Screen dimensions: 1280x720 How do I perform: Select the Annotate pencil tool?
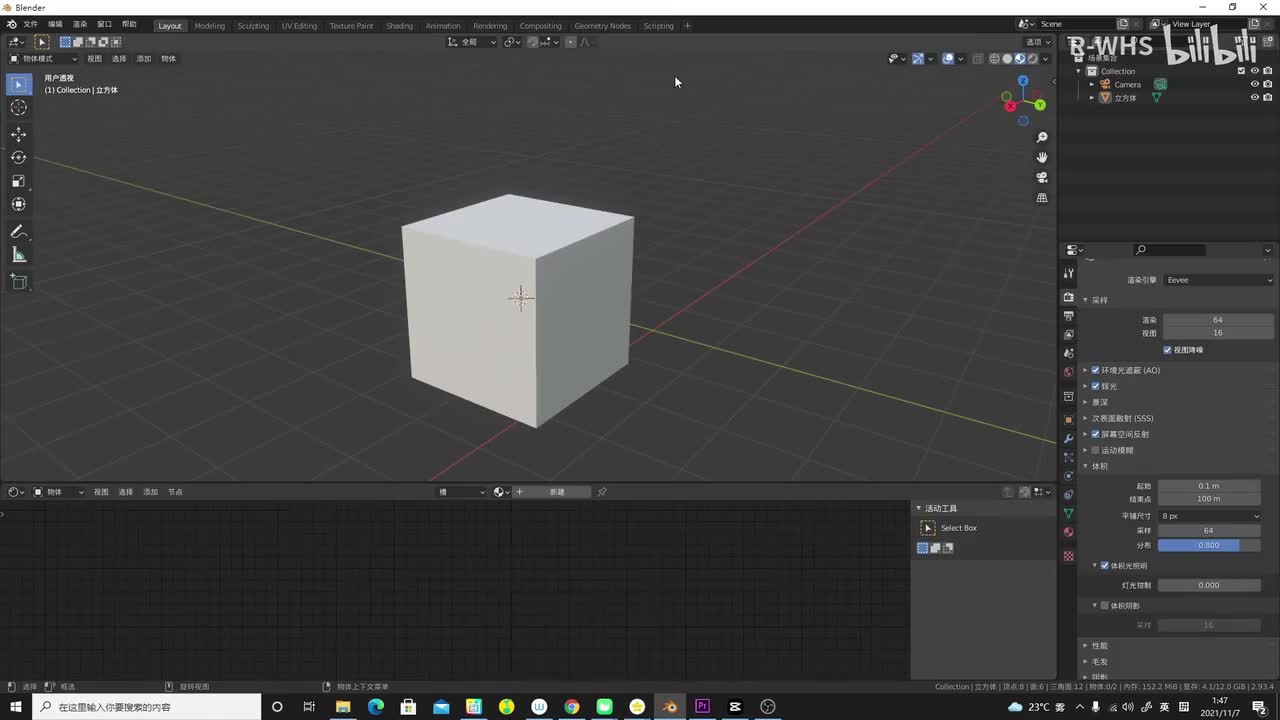pos(19,232)
